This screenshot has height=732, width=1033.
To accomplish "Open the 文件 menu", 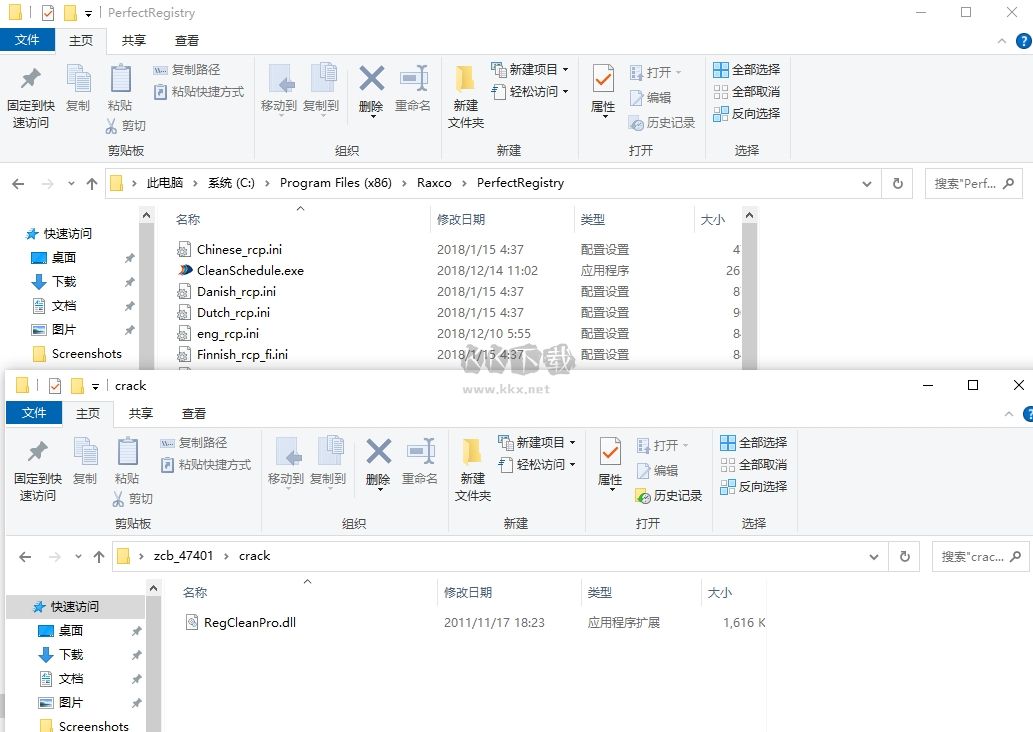I will pyautogui.click(x=29, y=40).
